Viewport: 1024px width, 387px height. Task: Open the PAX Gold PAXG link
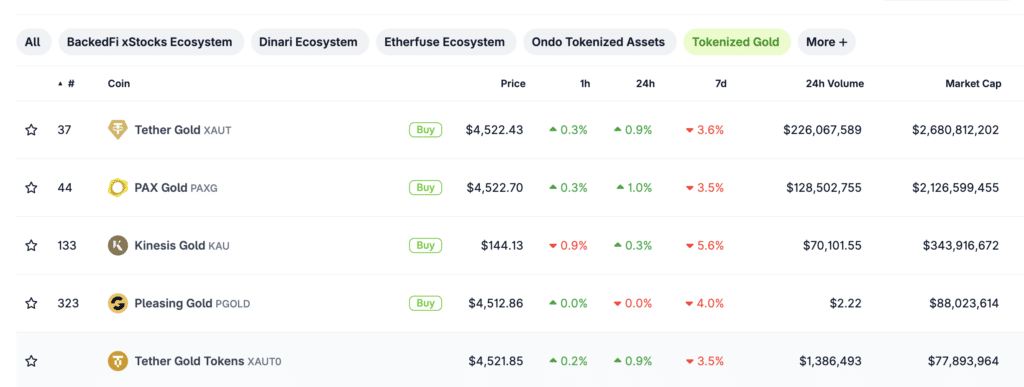point(176,188)
